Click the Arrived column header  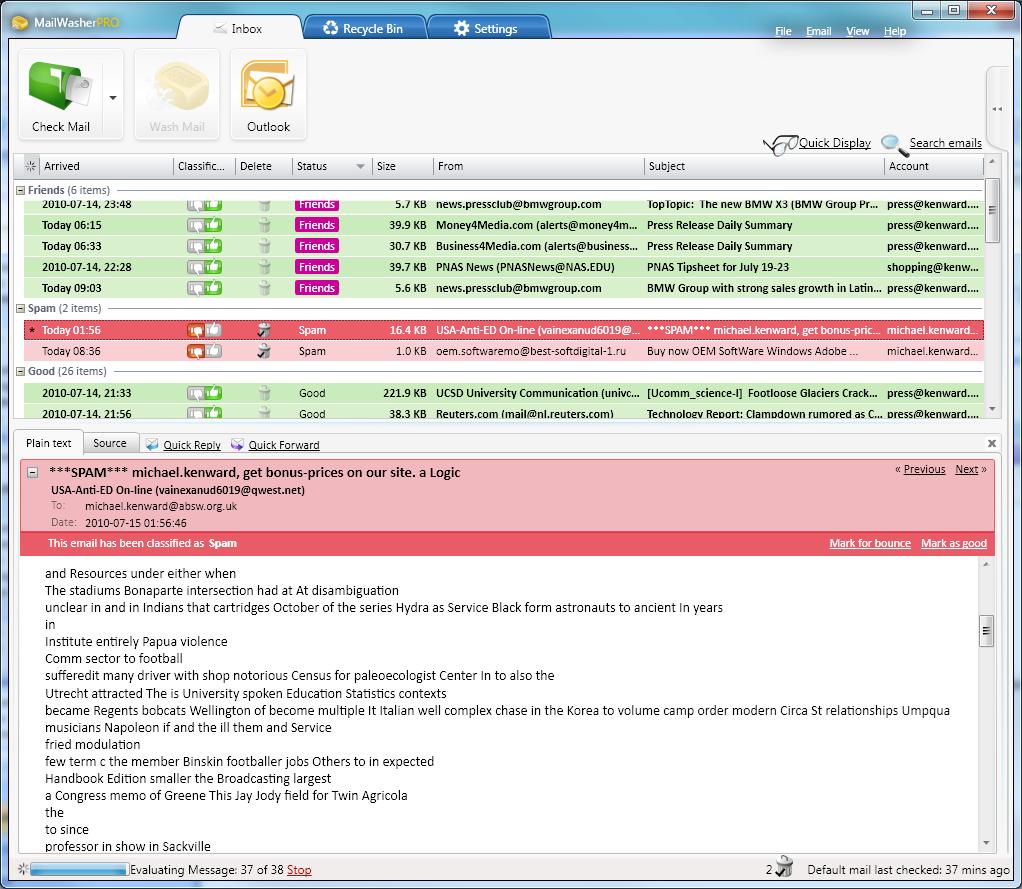click(106, 166)
